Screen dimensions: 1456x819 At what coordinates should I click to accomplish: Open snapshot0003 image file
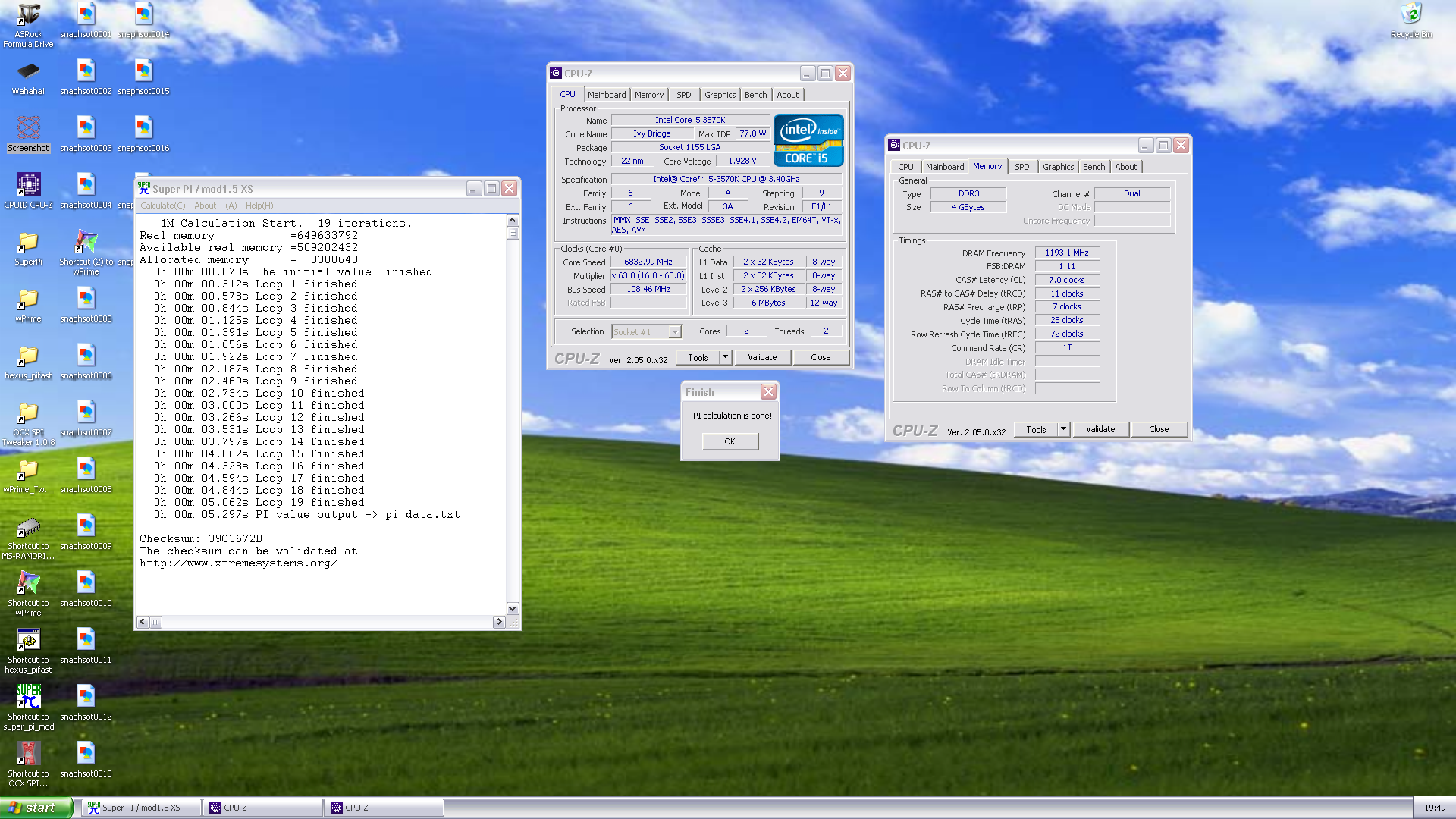(x=86, y=134)
